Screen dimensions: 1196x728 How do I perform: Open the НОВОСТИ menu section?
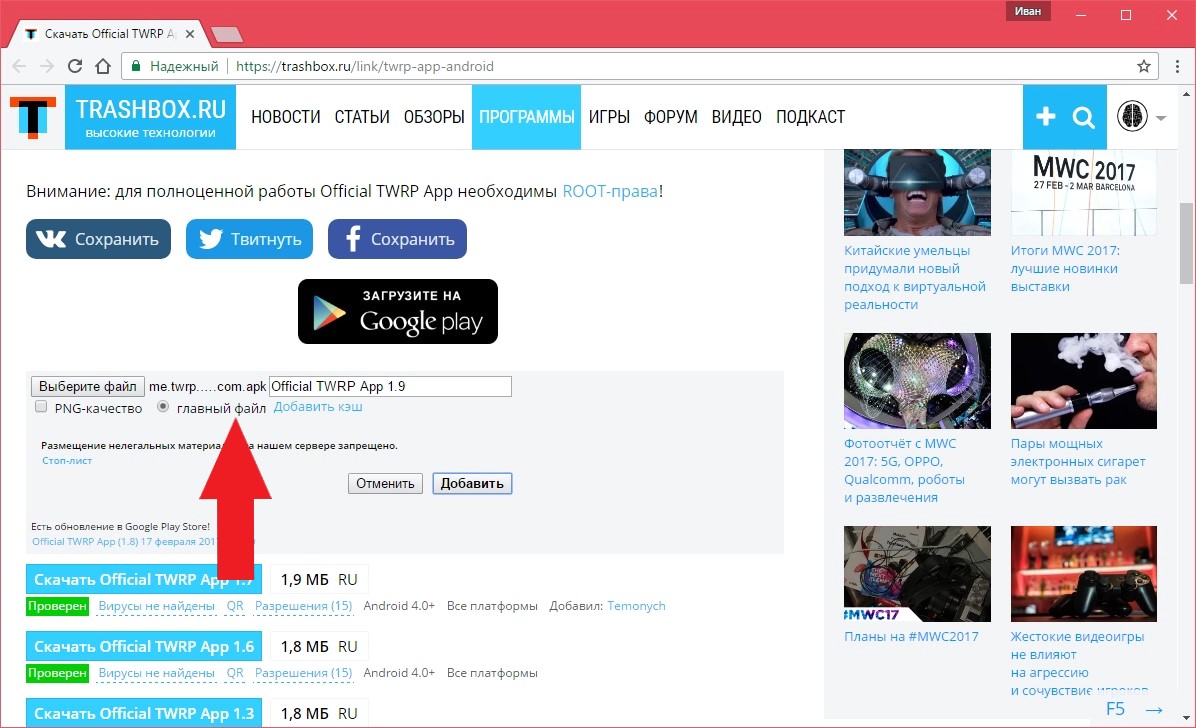[x=285, y=117]
